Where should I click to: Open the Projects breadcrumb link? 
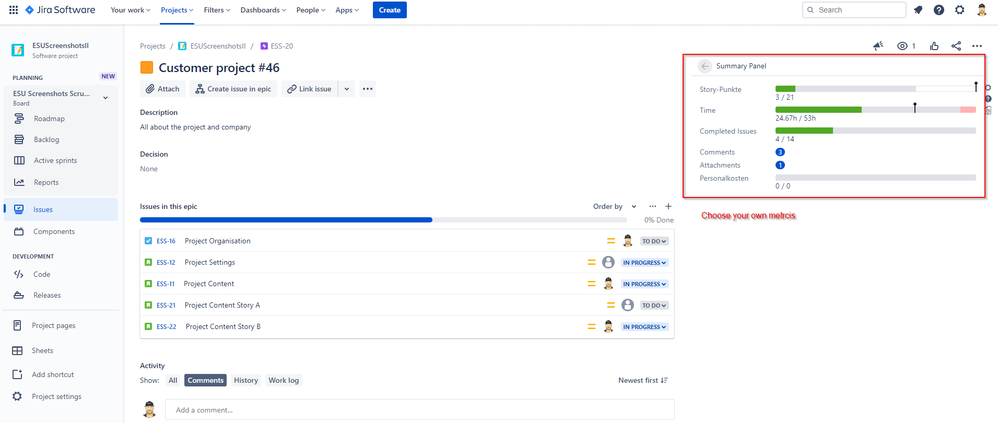[x=153, y=46]
